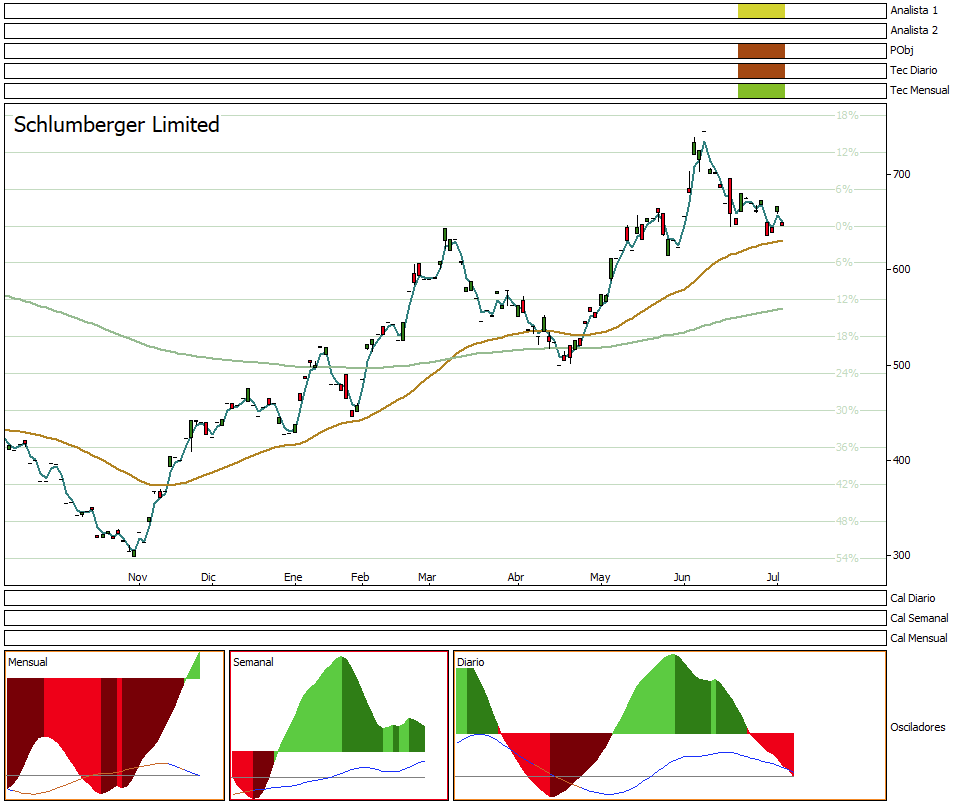The image size is (955, 804).
Task: Click the brown Tec Diario indicator block
Action: coord(761,71)
